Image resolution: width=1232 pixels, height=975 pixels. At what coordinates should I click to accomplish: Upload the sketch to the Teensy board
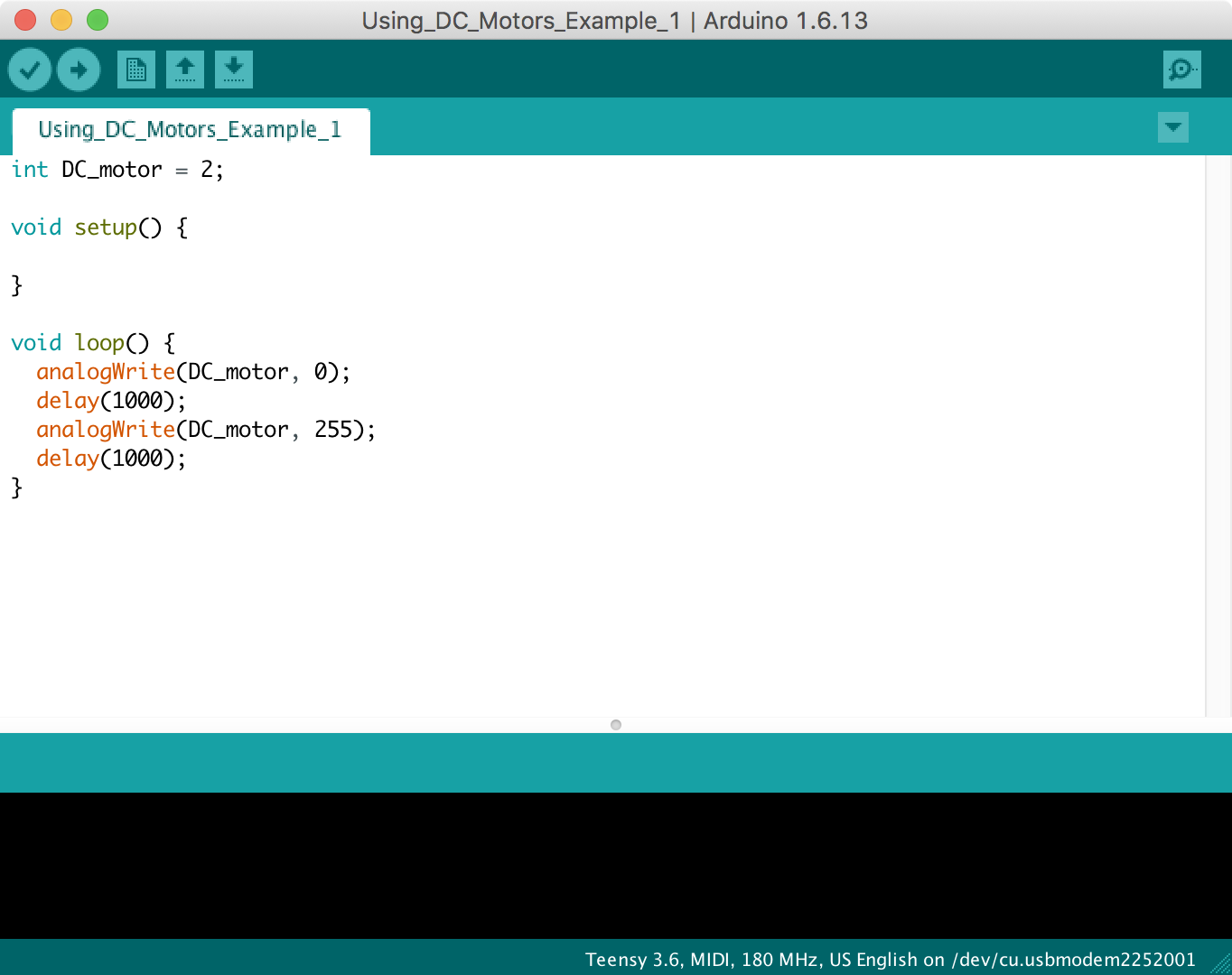pyautogui.click(x=78, y=69)
